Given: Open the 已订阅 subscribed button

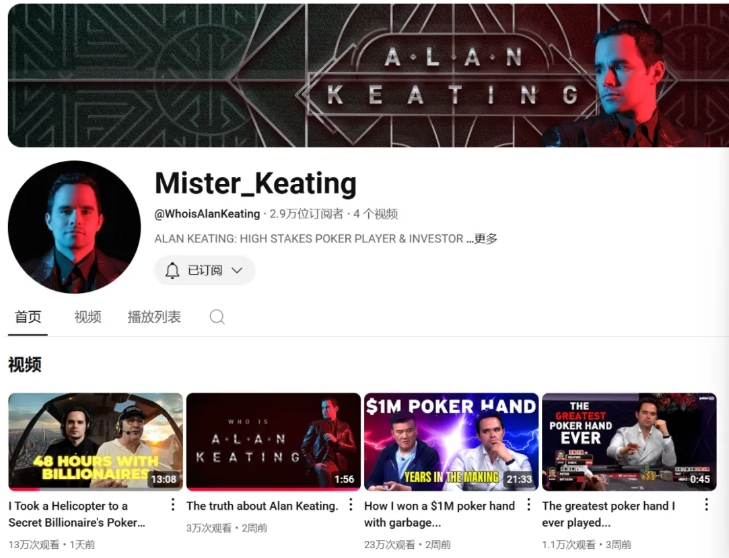Looking at the screenshot, I should point(205,270).
